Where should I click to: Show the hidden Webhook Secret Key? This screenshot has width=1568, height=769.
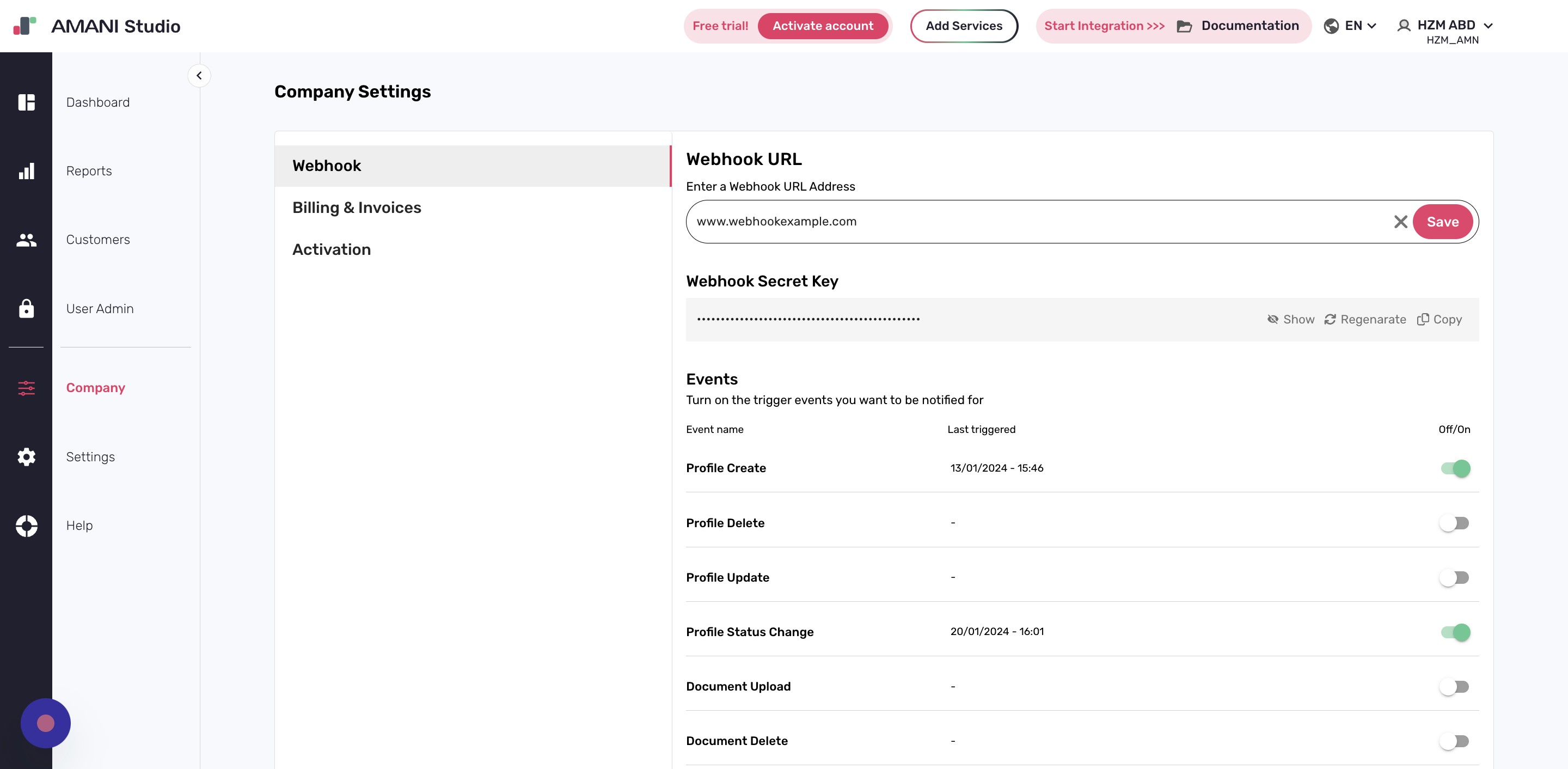(x=1290, y=319)
